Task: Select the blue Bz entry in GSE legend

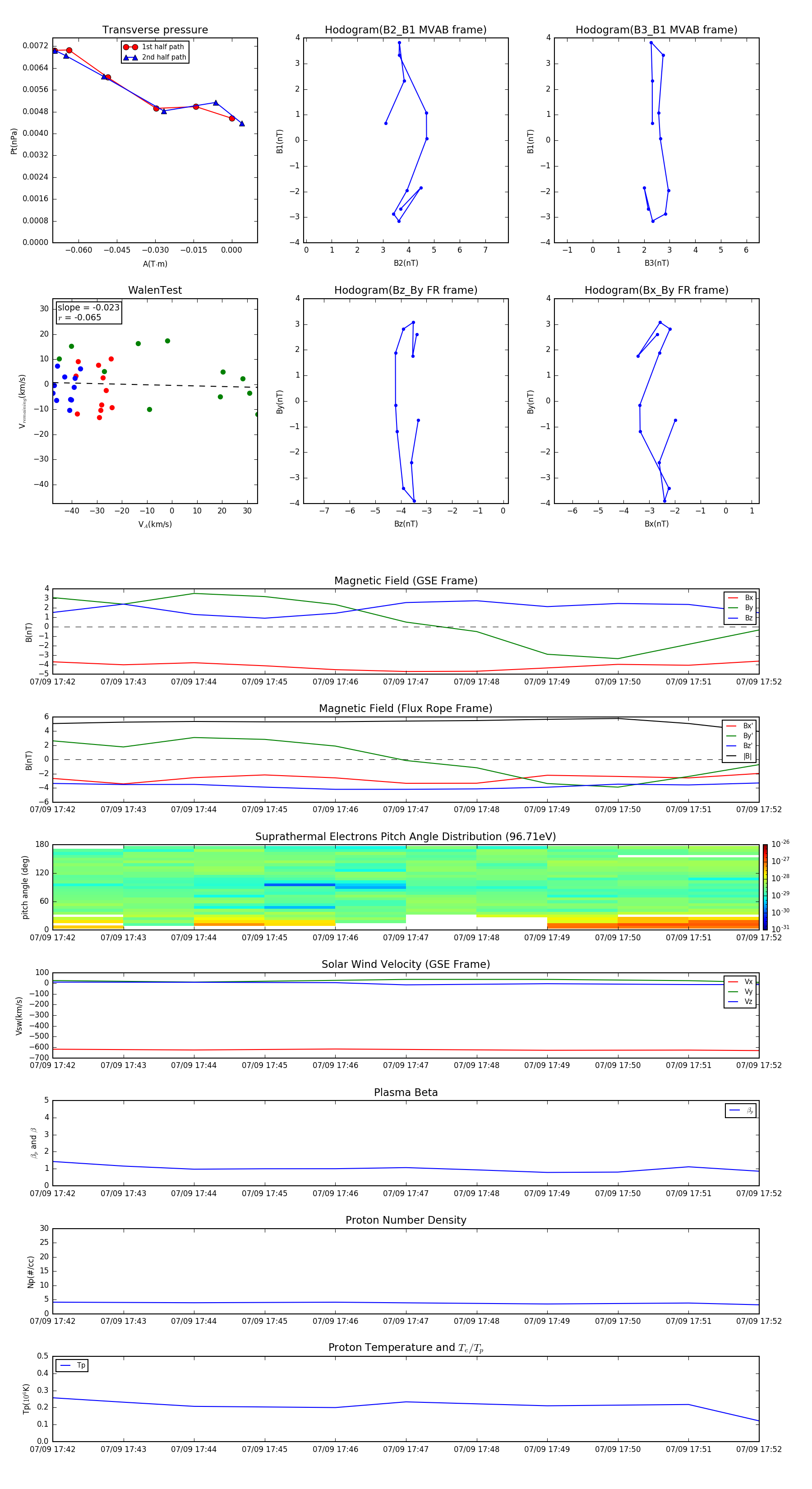Action: tap(740, 618)
